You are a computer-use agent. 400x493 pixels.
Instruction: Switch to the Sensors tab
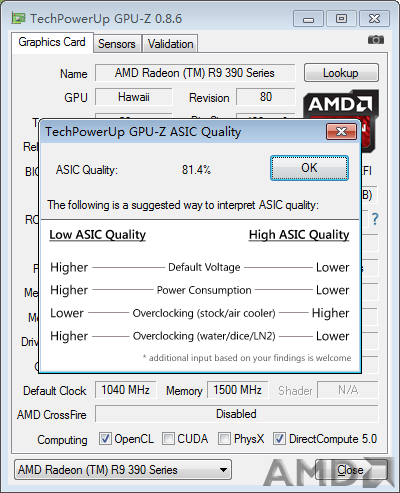(117, 44)
